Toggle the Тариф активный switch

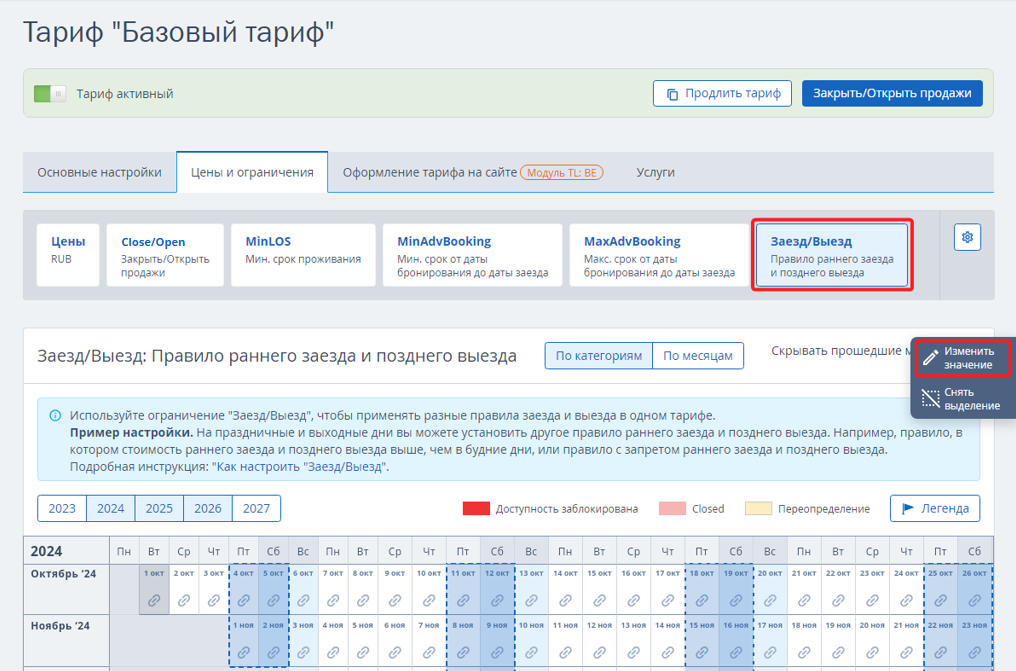[x=49, y=94]
